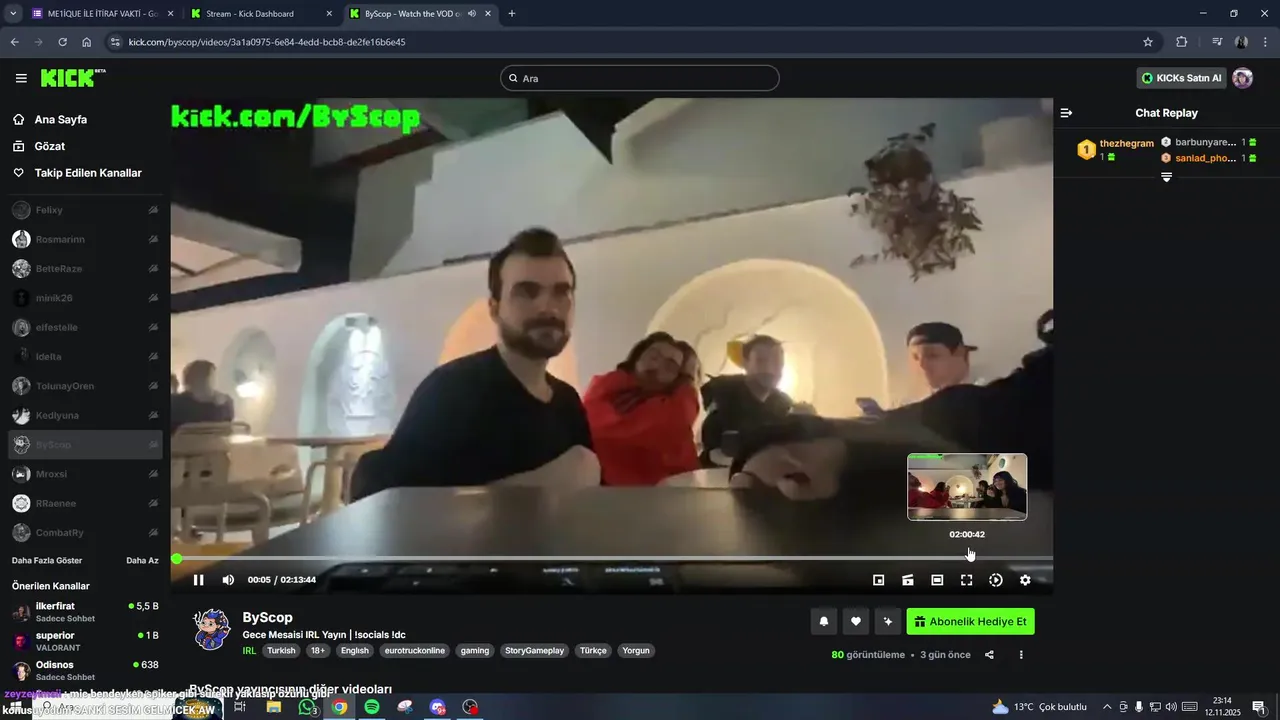Open the ByScop channel avatar
The height and width of the screenshot is (720, 1280).
pyautogui.click(x=211, y=630)
